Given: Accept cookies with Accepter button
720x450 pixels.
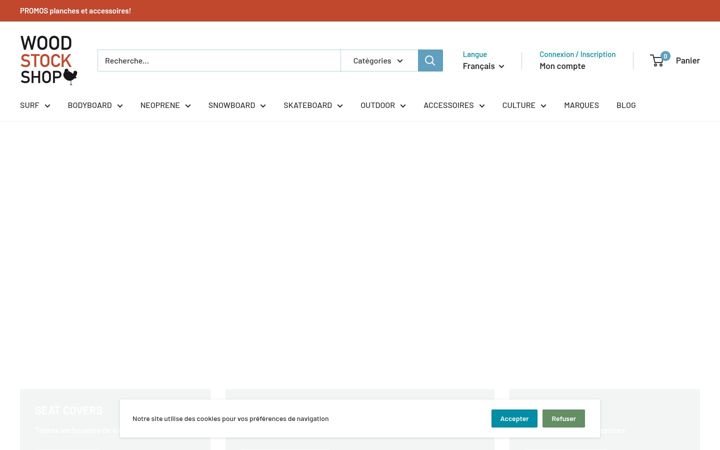Looking at the screenshot, I should 514,418.
